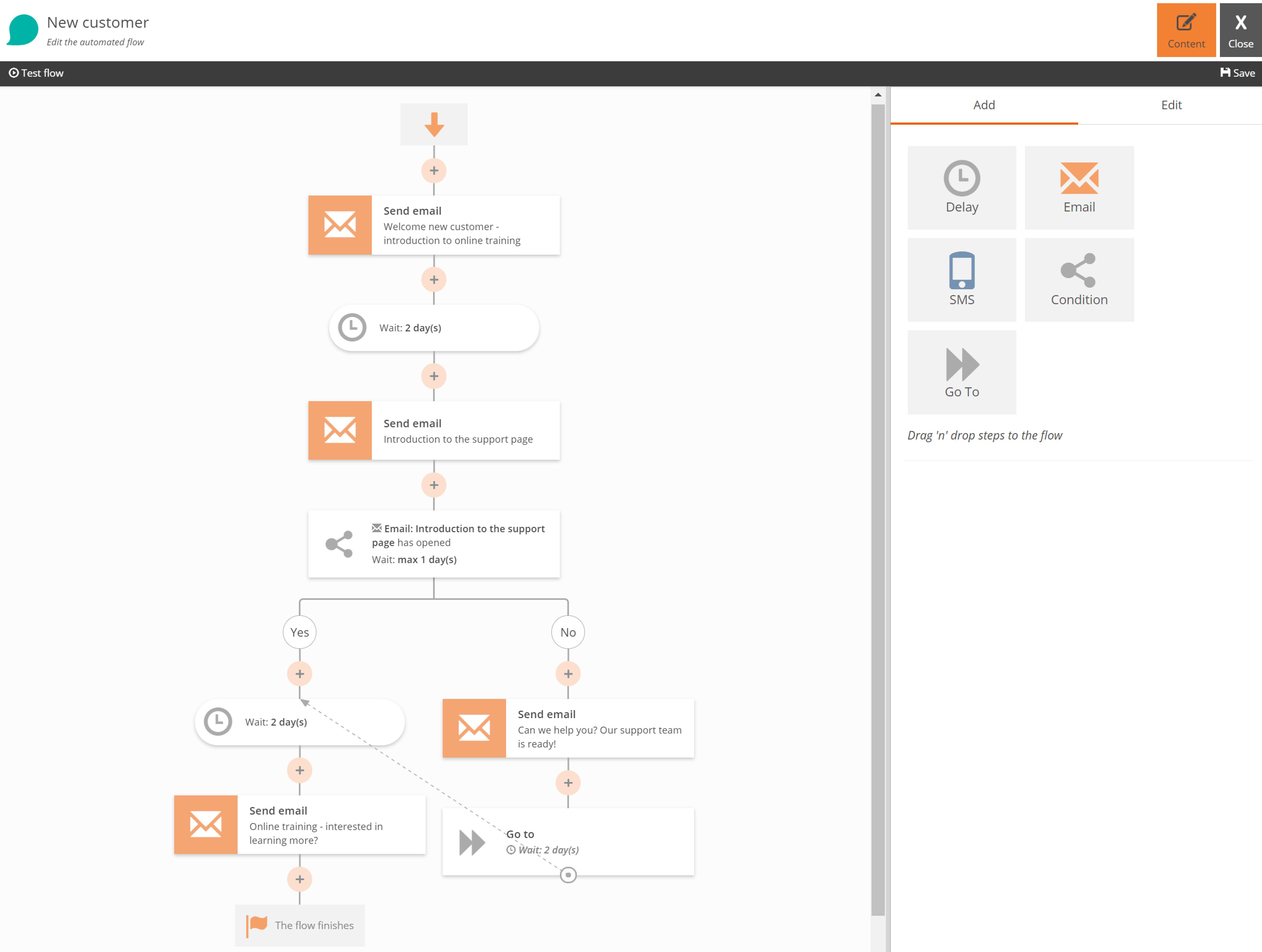Choose the SMS step tile
Viewport: 1262px width, 952px height.
[961, 279]
